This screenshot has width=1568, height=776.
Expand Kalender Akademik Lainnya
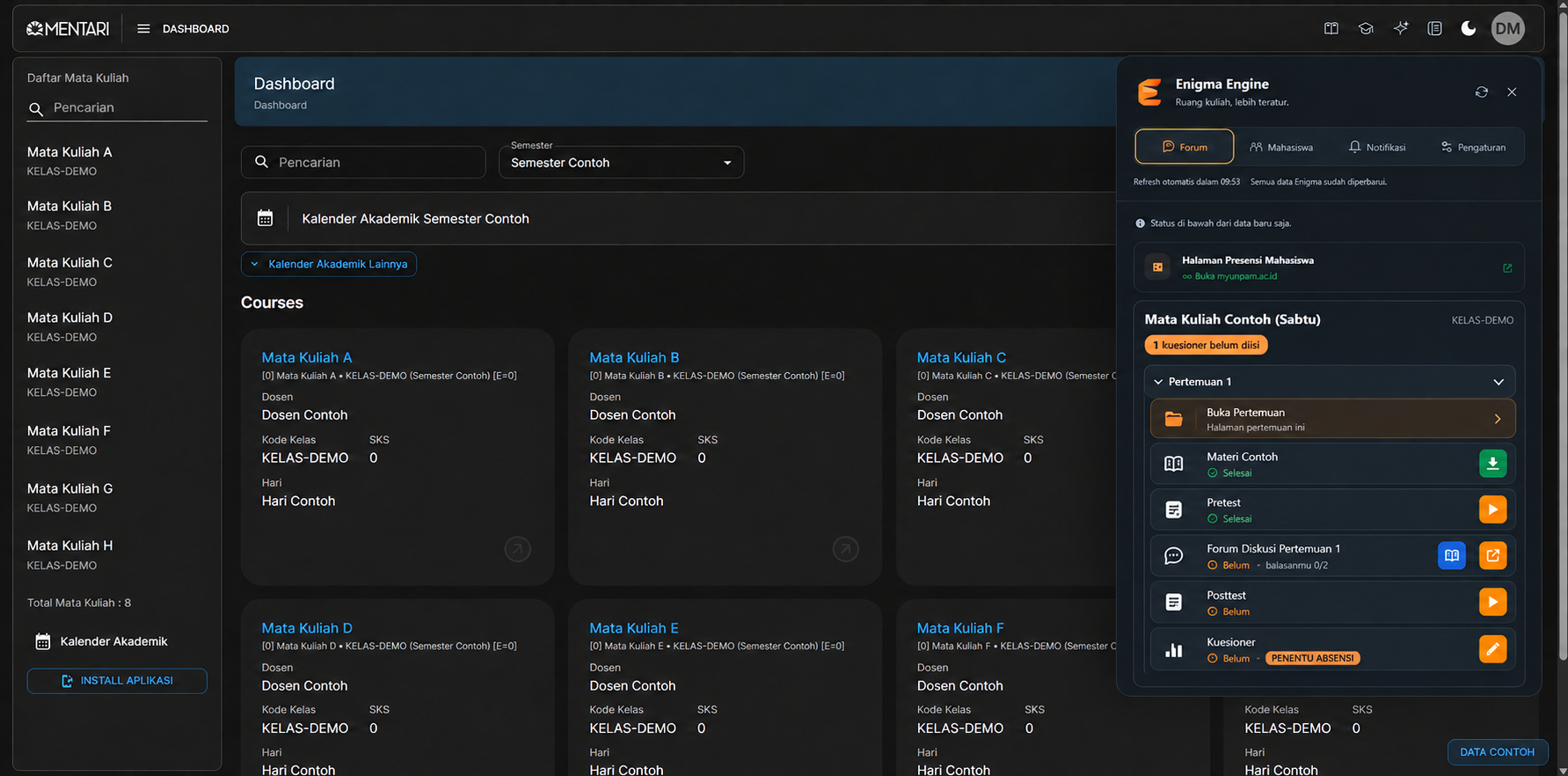(329, 264)
